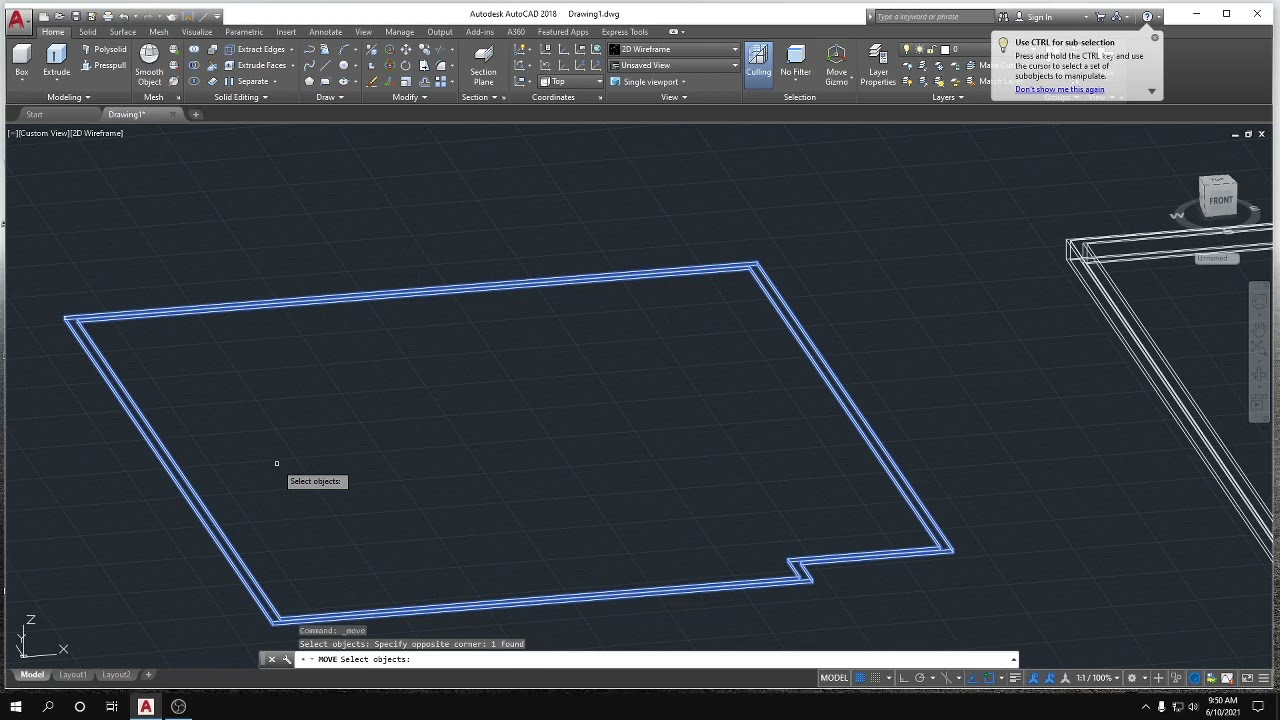Viewport: 1280px width, 720px height.
Task: Open the 2D Wireframe visual style dropdown
Action: click(674, 49)
